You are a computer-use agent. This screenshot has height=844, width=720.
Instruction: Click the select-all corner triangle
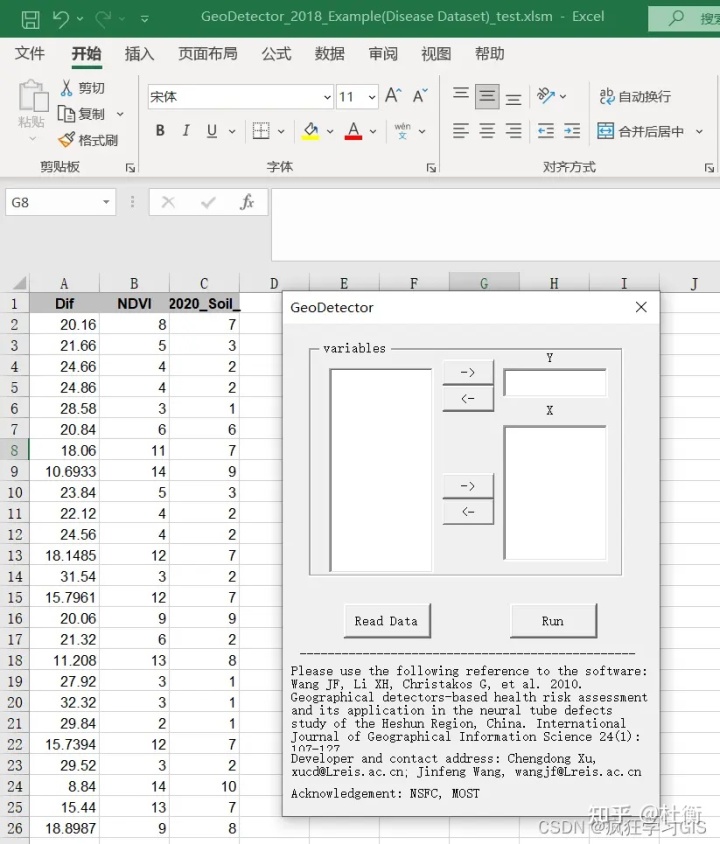click(x=18, y=283)
